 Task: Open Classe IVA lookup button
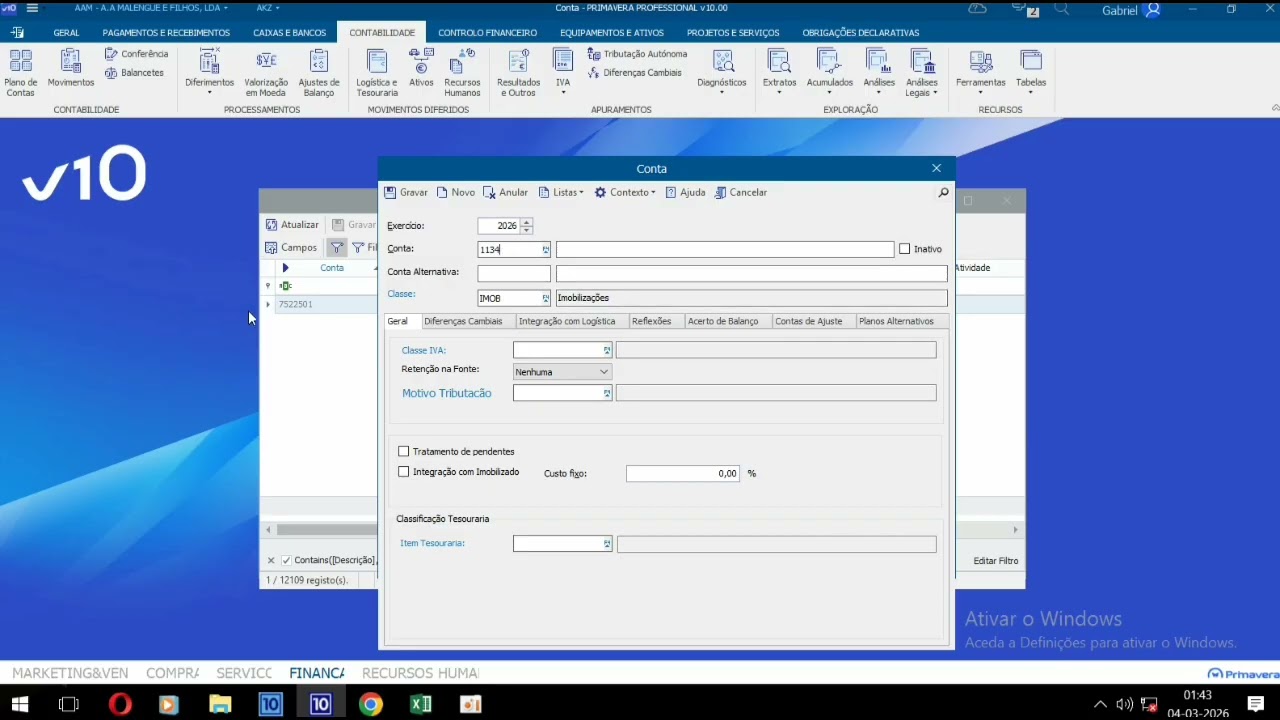607,350
